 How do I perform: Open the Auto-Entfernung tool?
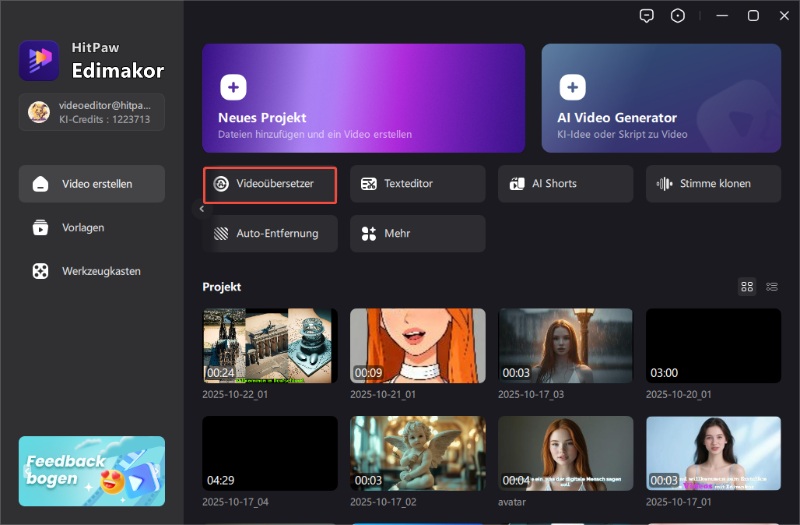click(270, 234)
